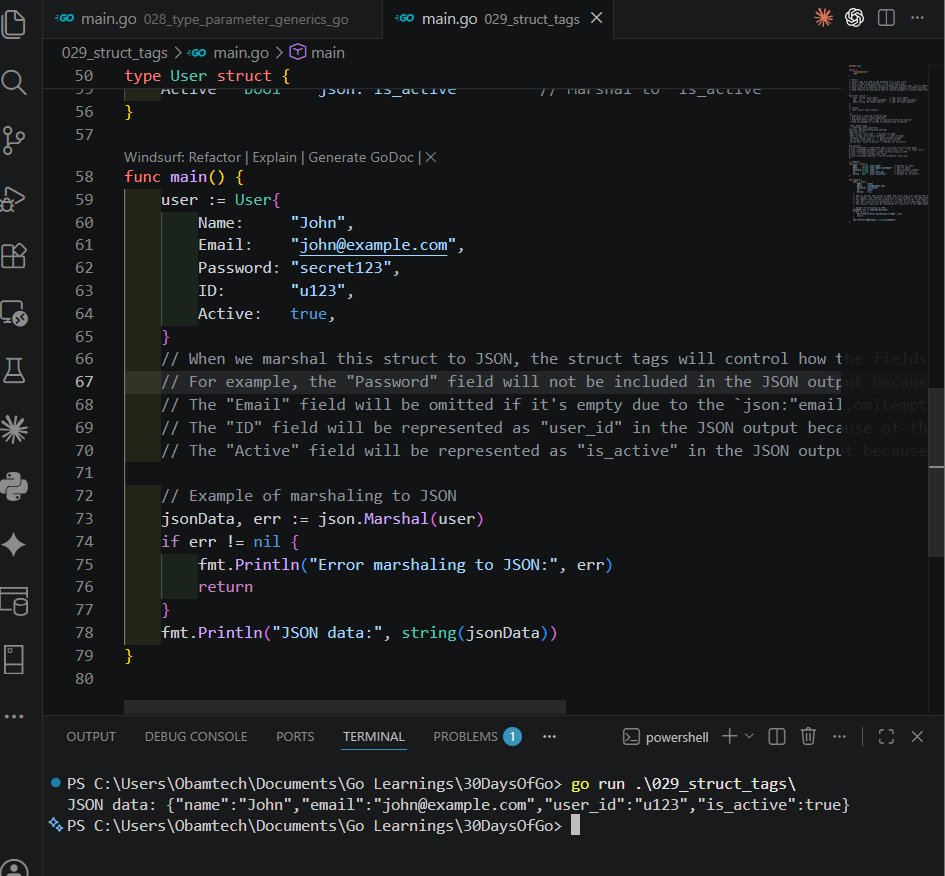Open editor More Actions ellipsis menu
Screen dimensions: 945x876
tap(917, 17)
